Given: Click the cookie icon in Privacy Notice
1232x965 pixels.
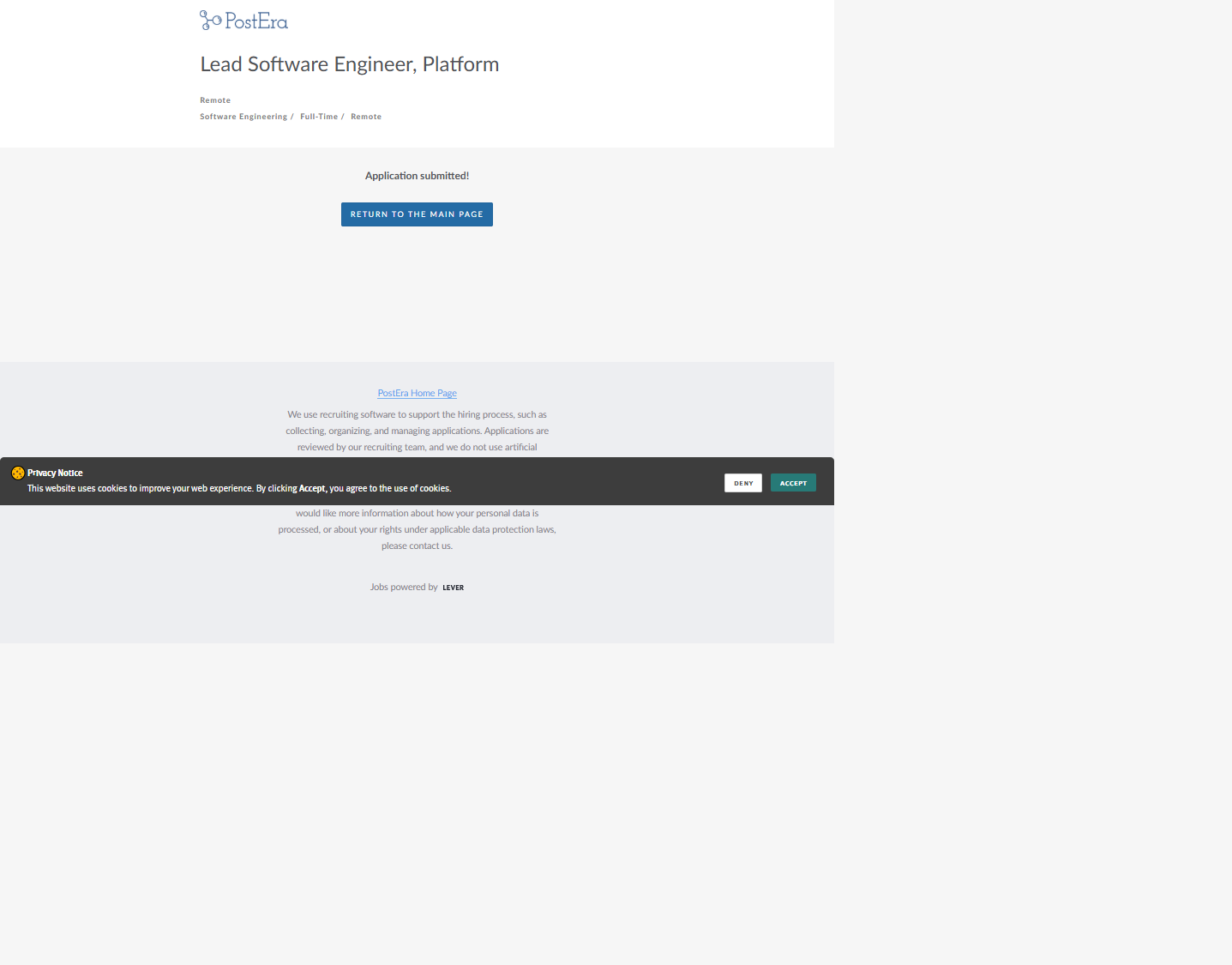Looking at the screenshot, I should (17, 473).
